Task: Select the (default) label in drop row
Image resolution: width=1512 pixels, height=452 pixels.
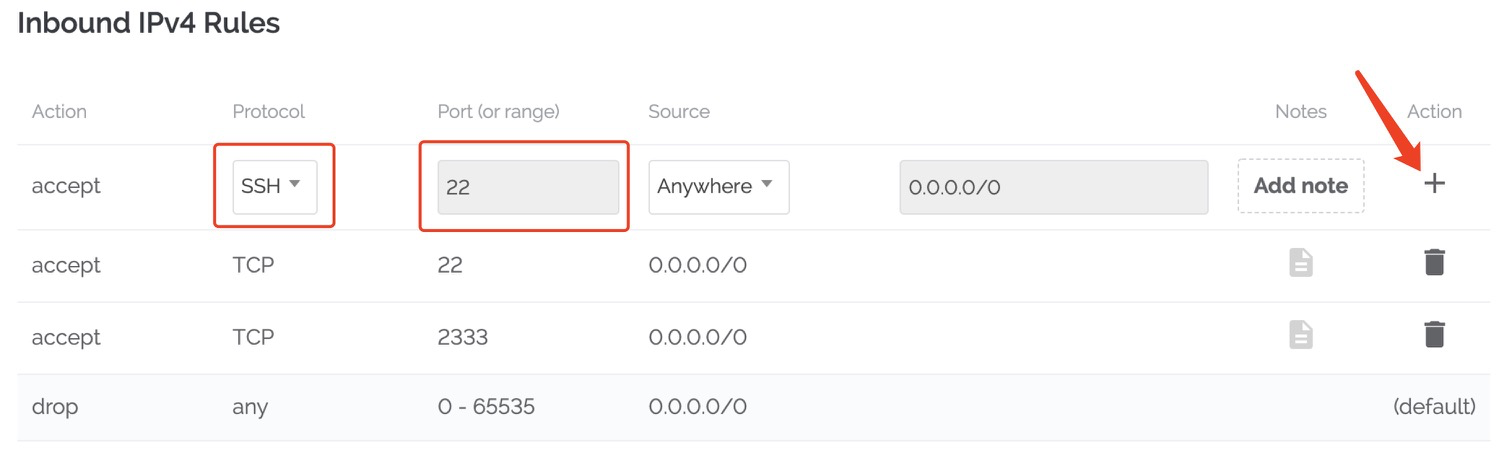Action: click(1434, 406)
